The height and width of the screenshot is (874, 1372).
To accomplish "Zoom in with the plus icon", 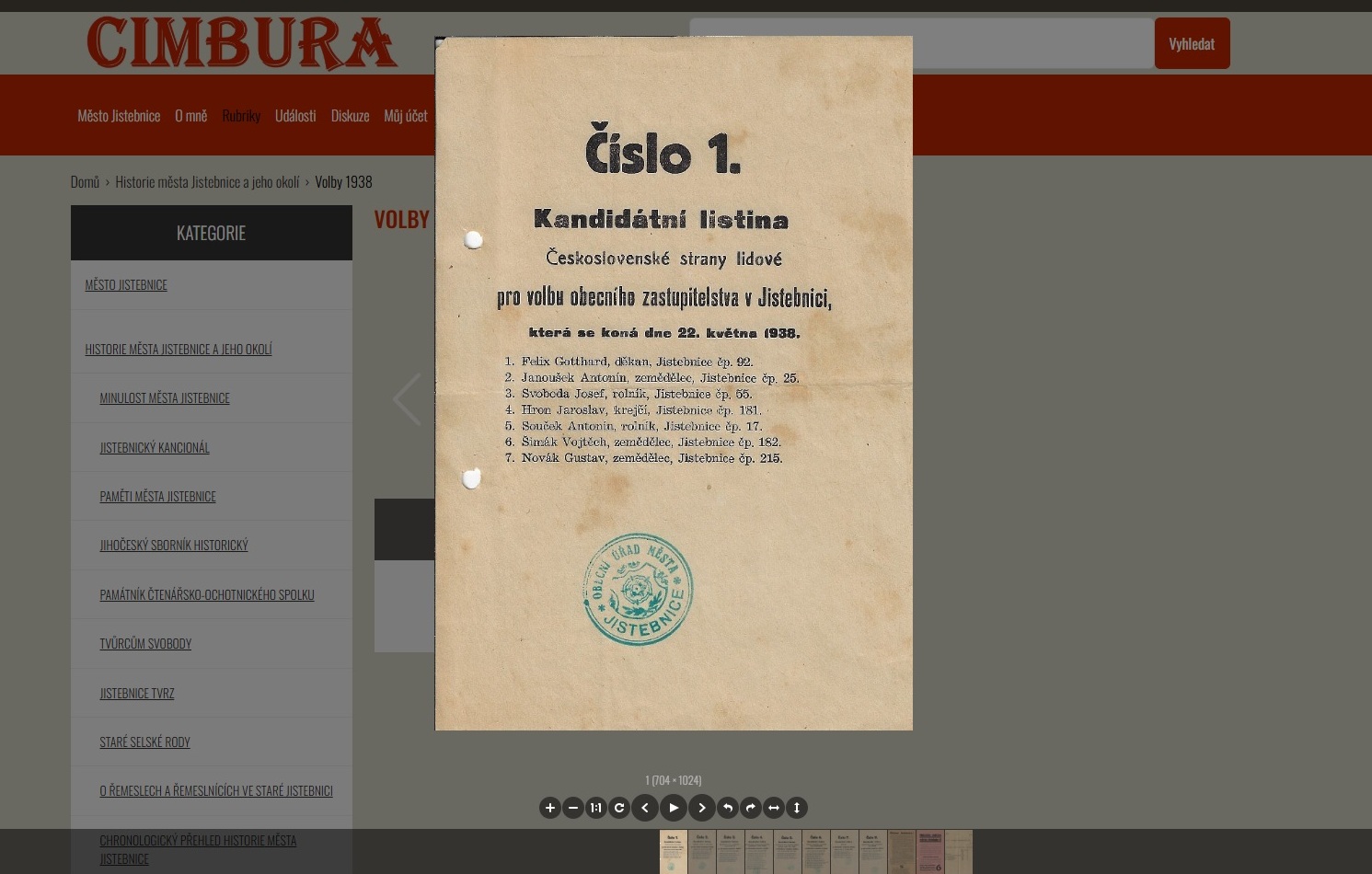I will [549, 808].
